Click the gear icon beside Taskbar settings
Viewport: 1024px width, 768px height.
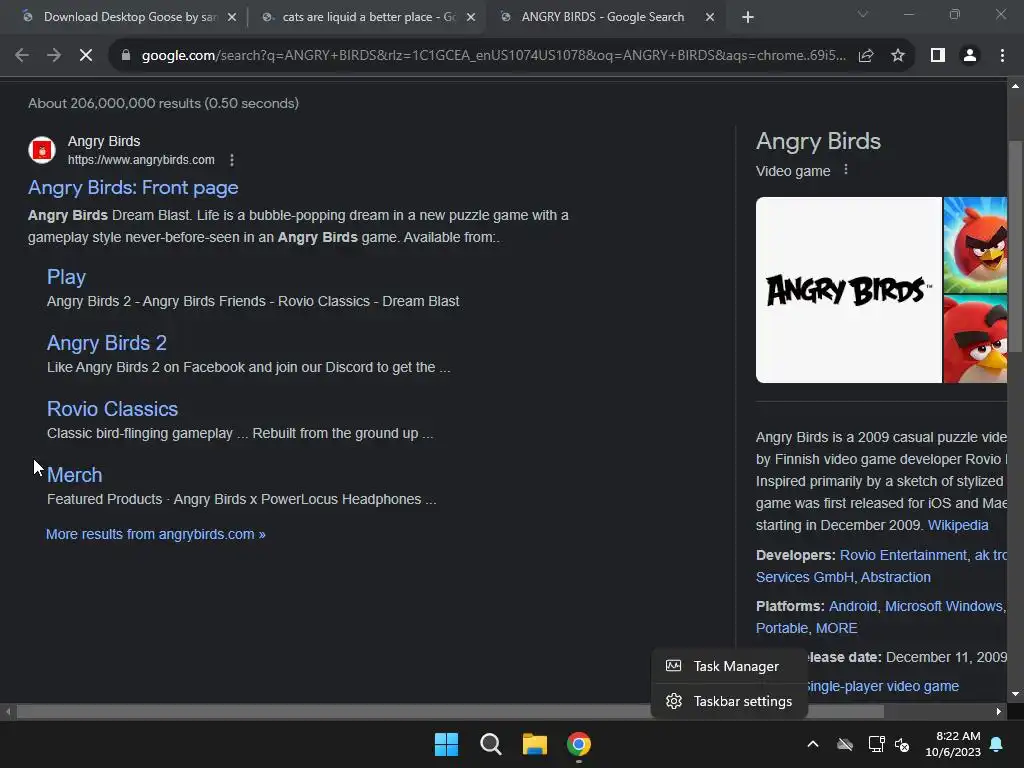674,701
